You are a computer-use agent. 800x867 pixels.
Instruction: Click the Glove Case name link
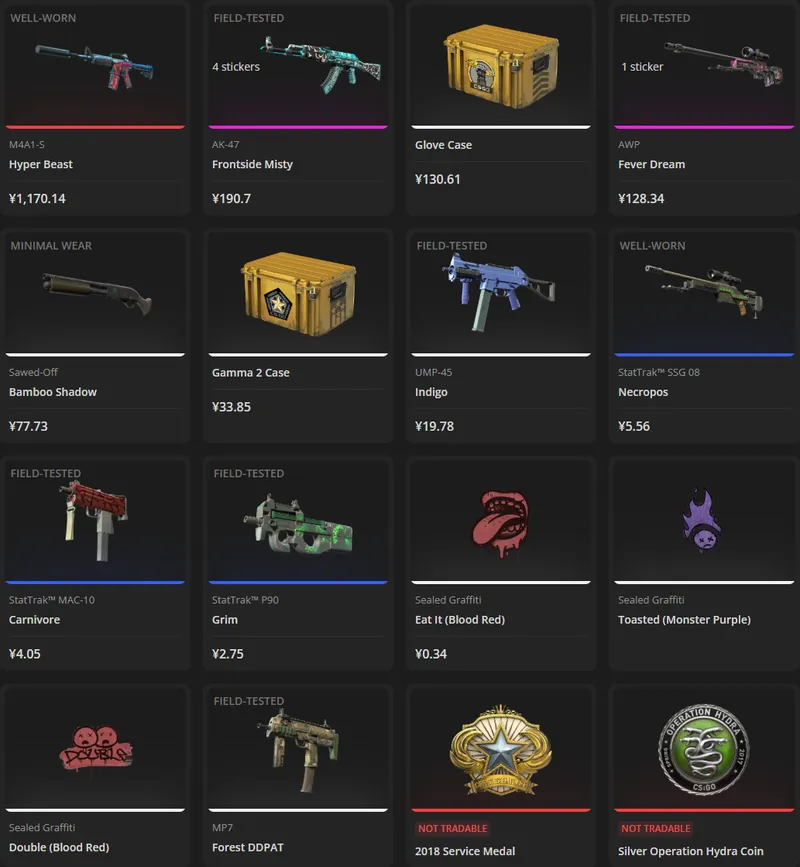443,145
